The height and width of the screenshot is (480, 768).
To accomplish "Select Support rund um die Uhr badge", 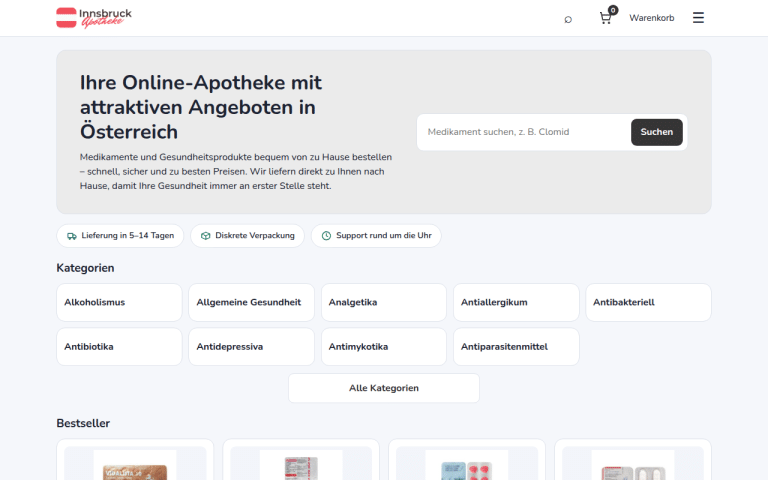I will point(376,236).
